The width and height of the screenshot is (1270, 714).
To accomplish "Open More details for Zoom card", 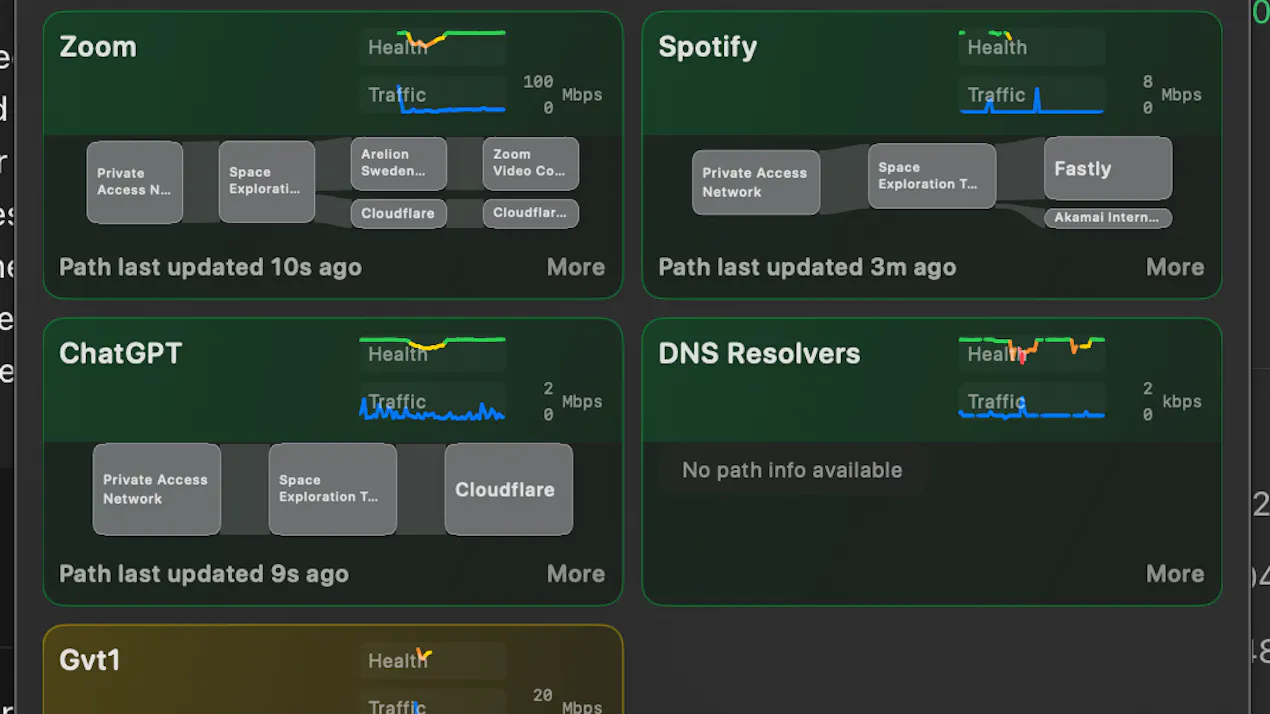I will [x=576, y=267].
